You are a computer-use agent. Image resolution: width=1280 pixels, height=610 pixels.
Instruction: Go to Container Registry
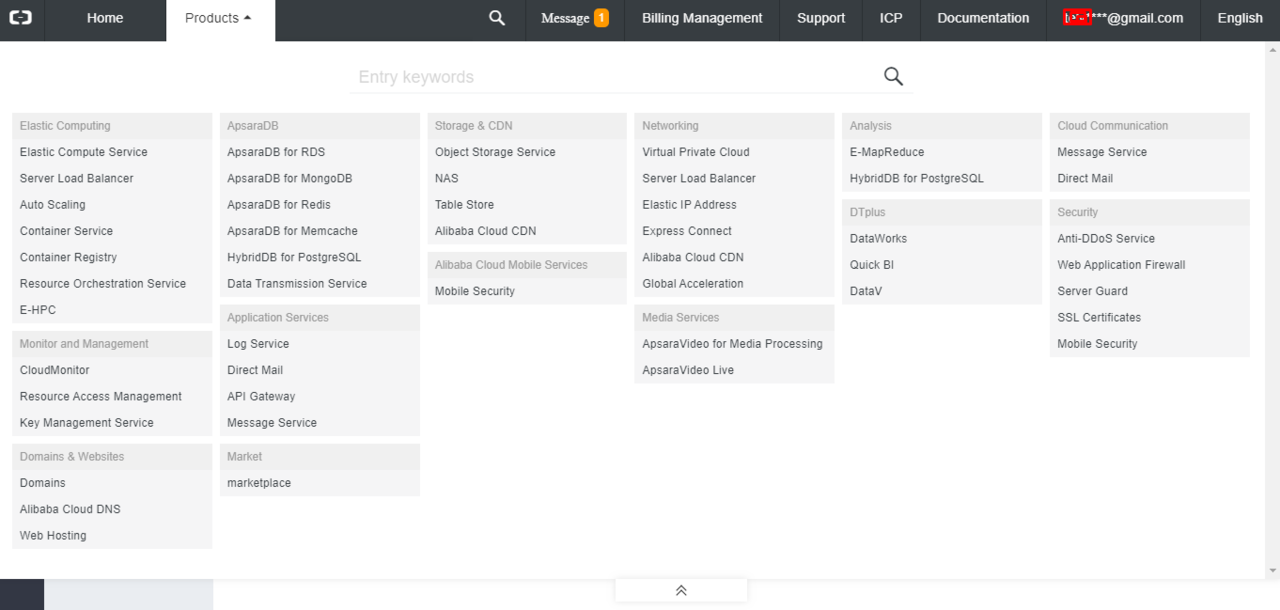pyautogui.click(x=68, y=257)
